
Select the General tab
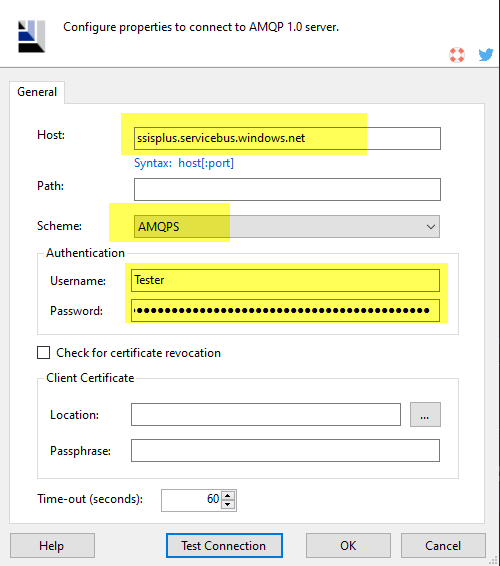(x=37, y=92)
